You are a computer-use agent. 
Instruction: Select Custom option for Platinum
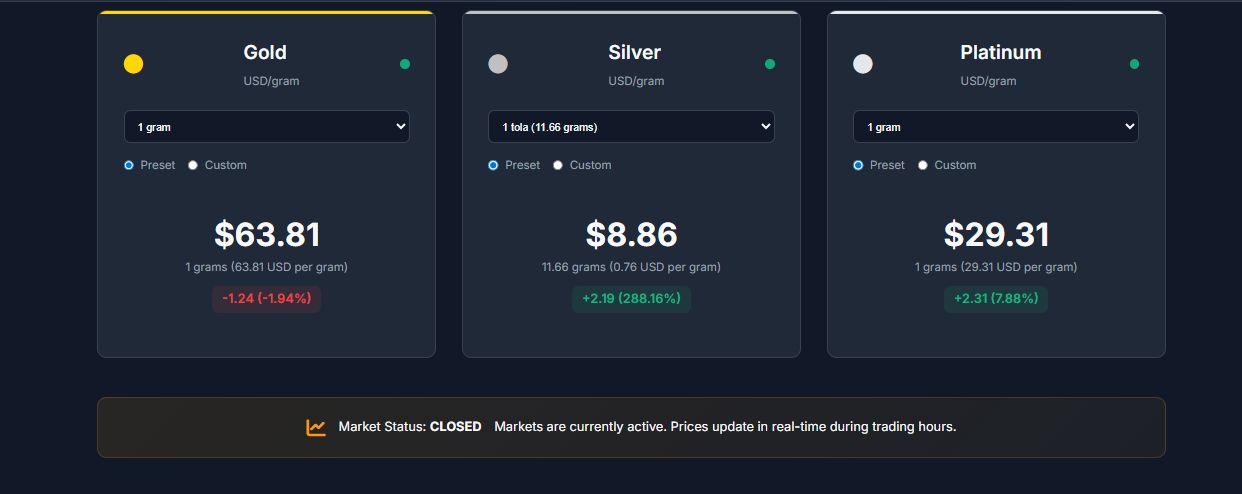[x=923, y=165]
